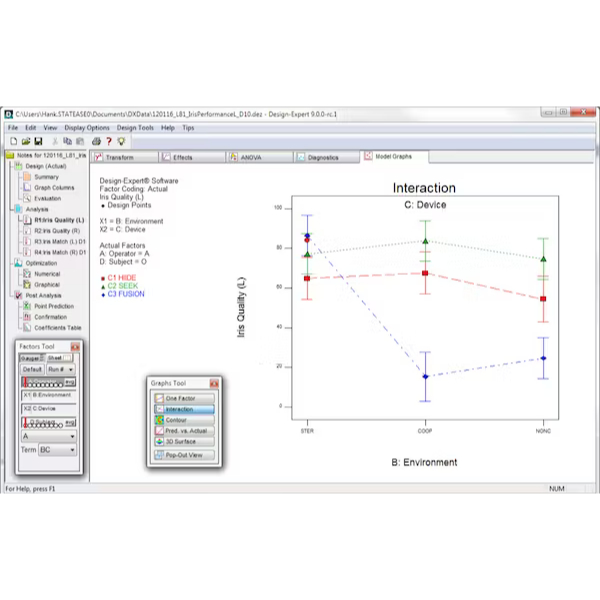Click the Graphical optimization icon
This screenshot has height=600, width=600.
click(27, 285)
